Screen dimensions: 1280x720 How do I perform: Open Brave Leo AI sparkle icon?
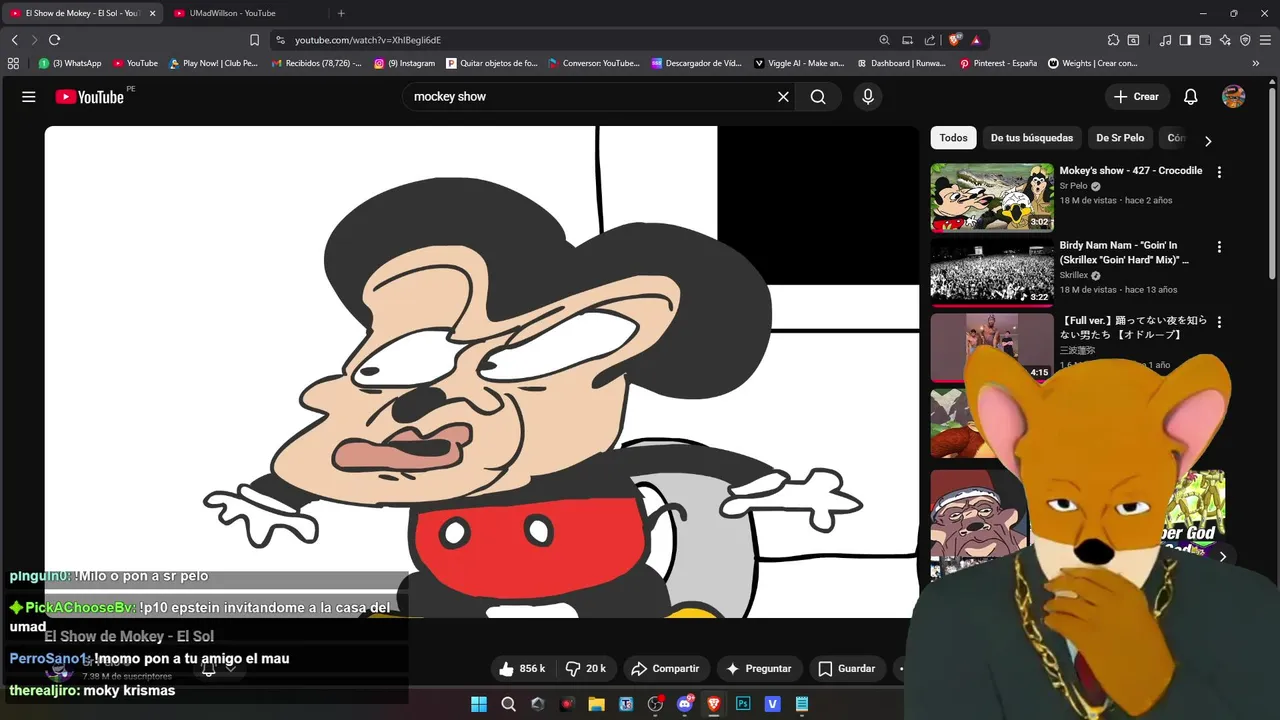pyautogui.click(x=1225, y=40)
